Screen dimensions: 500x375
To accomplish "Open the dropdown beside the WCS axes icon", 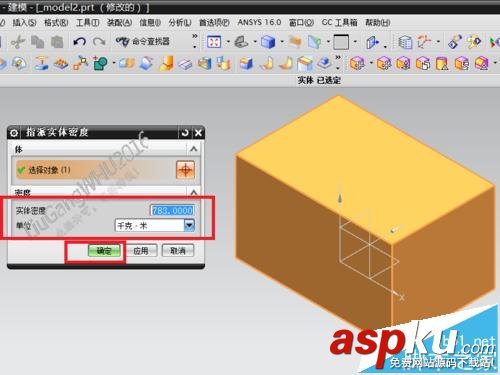I will point(438,42).
